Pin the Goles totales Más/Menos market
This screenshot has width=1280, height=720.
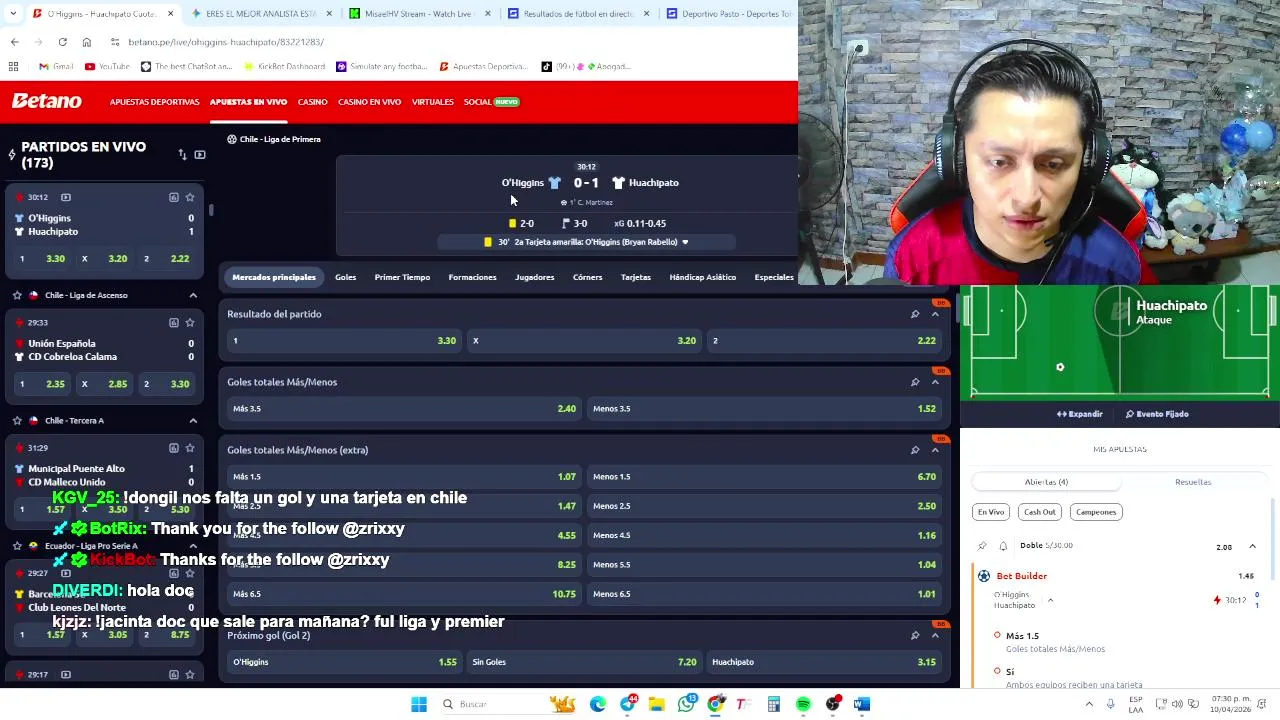coord(915,382)
